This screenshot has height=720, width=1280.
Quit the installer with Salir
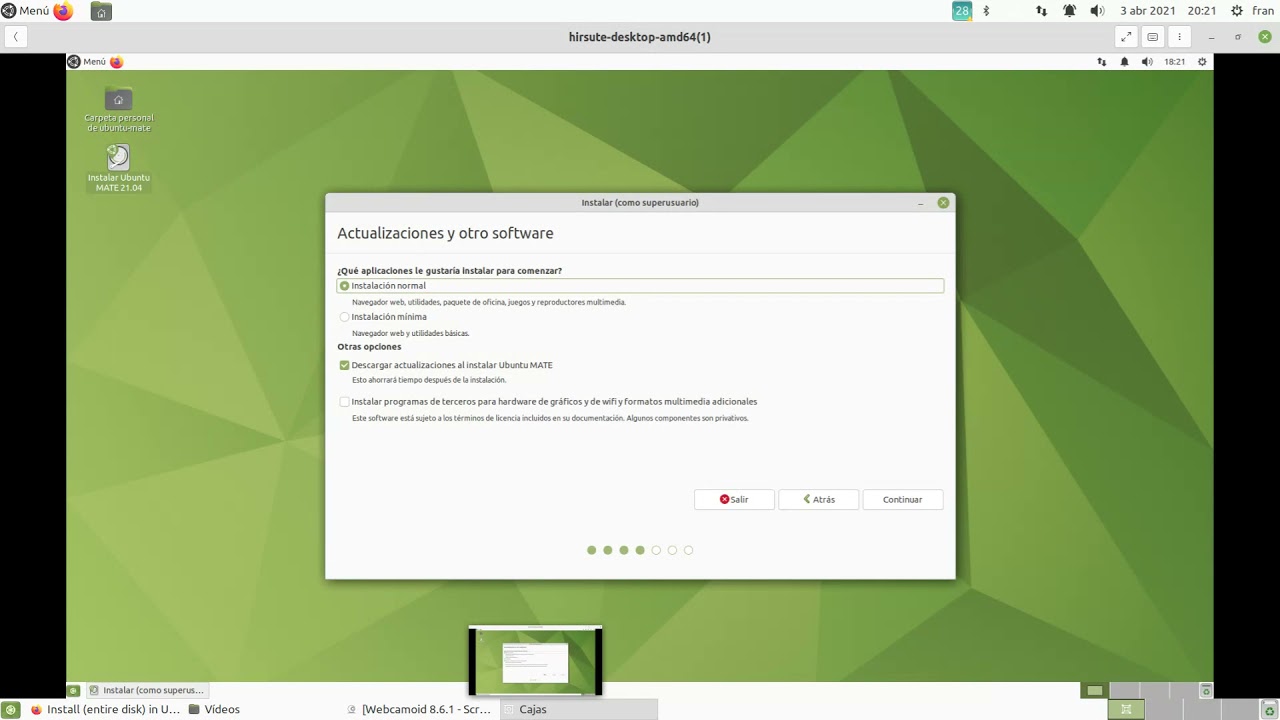click(x=734, y=499)
